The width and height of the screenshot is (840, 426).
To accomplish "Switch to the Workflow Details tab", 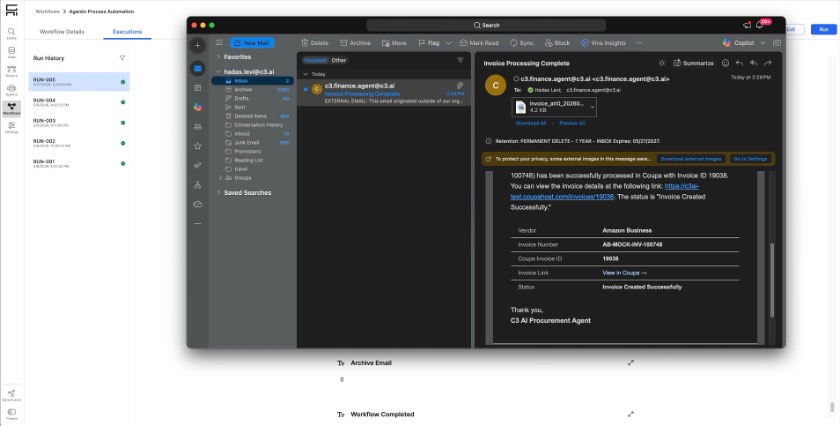I will tap(62, 32).
